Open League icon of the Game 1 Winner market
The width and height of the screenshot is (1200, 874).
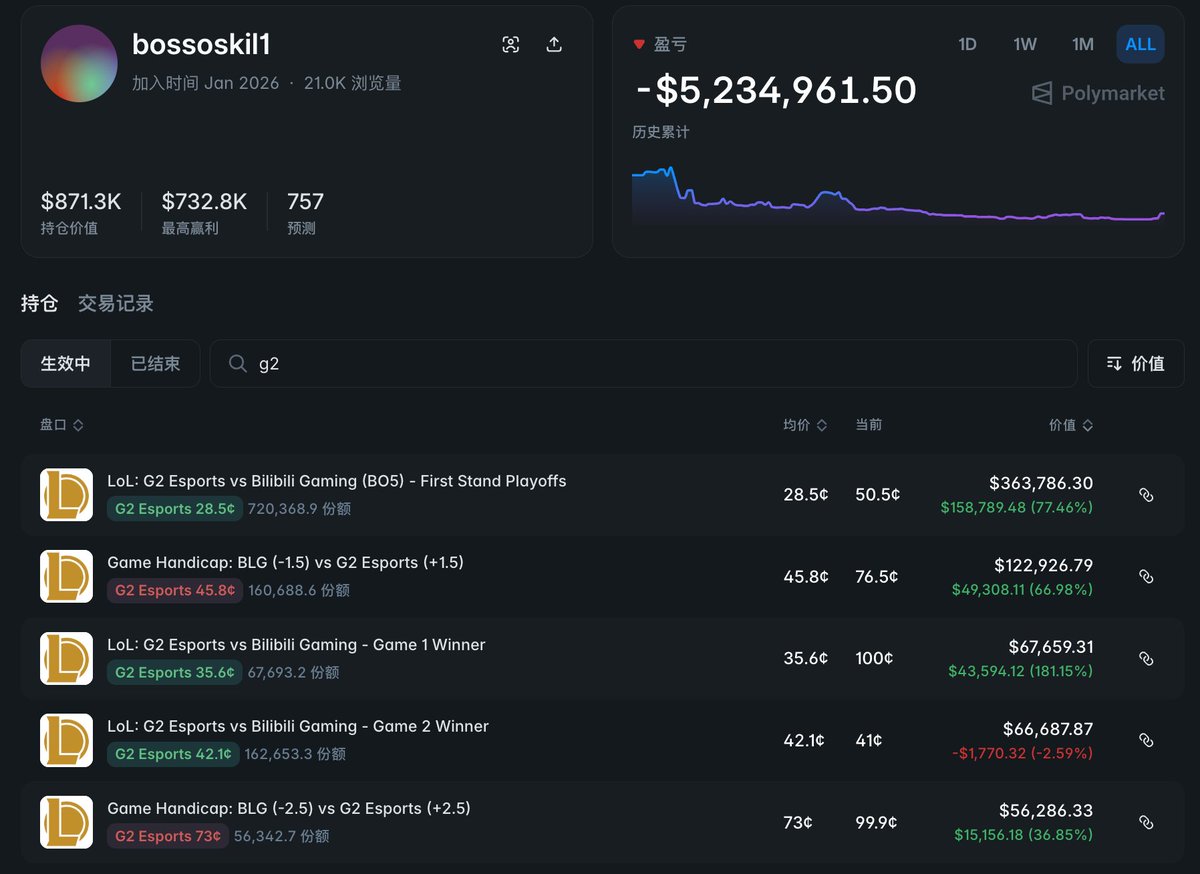pyautogui.click(x=67, y=659)
